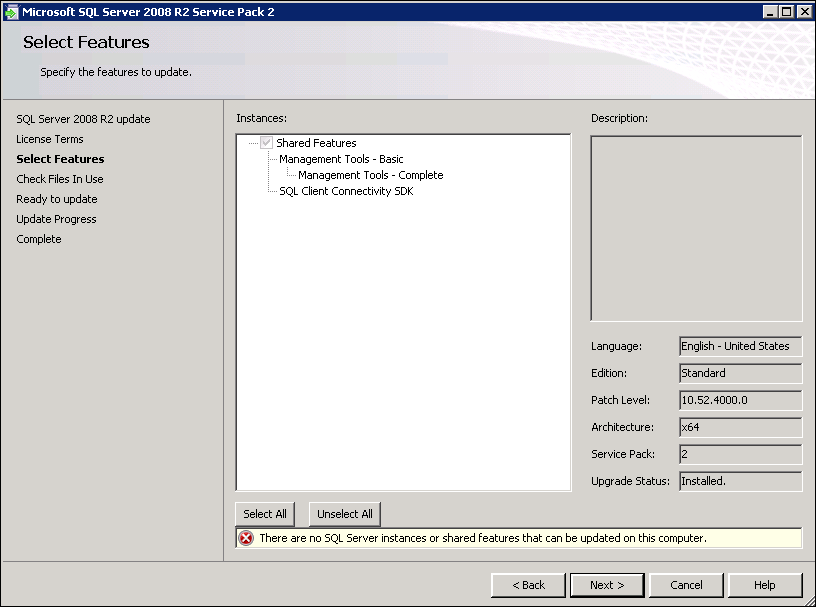Screen dimensions: 816x607
Task: Select Management Tools - Complete tree item
Action: point(371,175)
